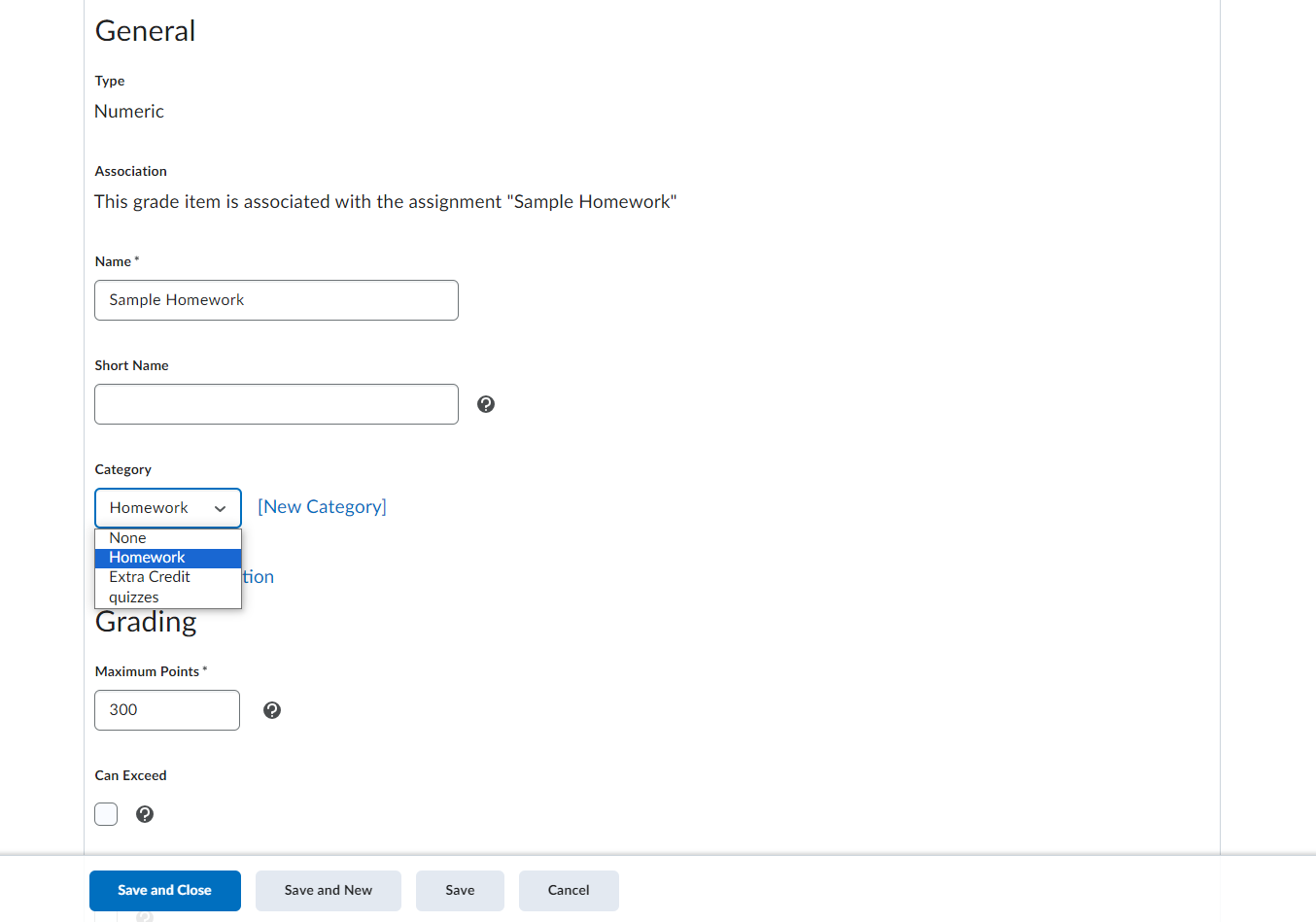The height and width of the screenshot is (922, 1316).
Task: Collapse the Category dropdown via its chevron
Action: (x=220, y=508)
